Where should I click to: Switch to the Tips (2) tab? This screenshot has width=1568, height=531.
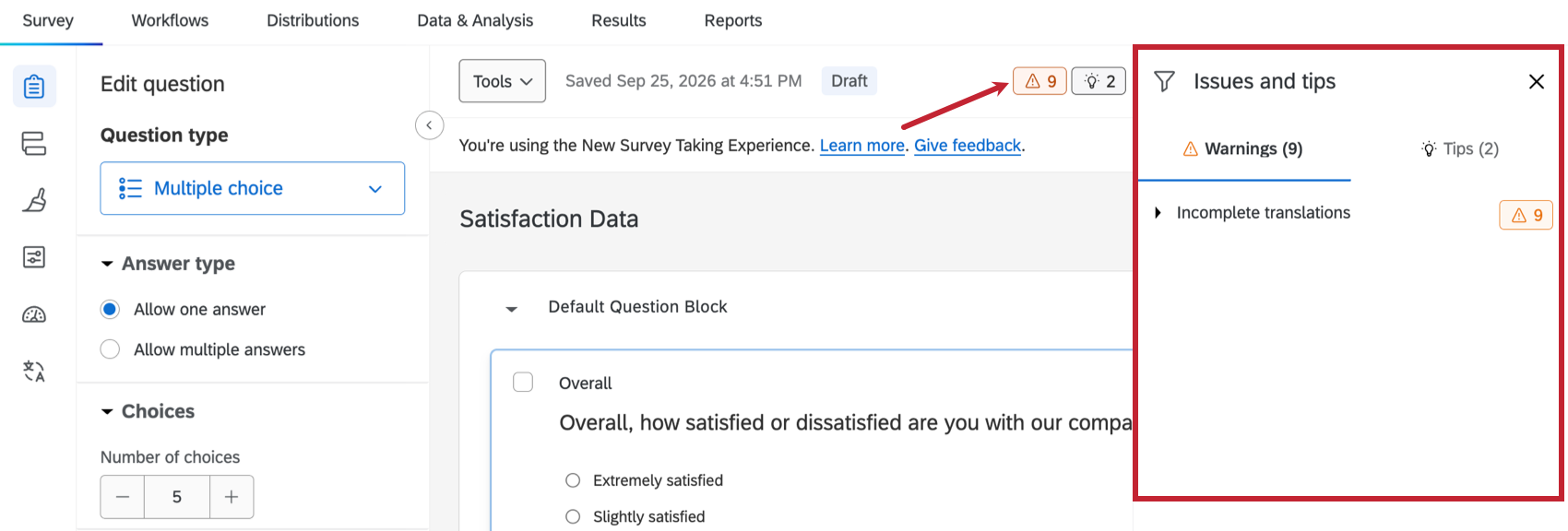tap(1460, 148)
